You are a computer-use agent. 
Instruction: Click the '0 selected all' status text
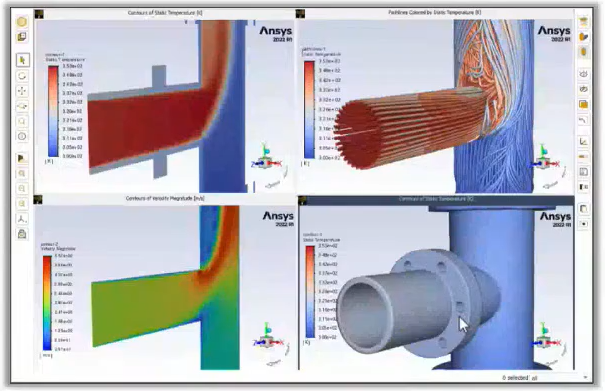tap(519, 378)
